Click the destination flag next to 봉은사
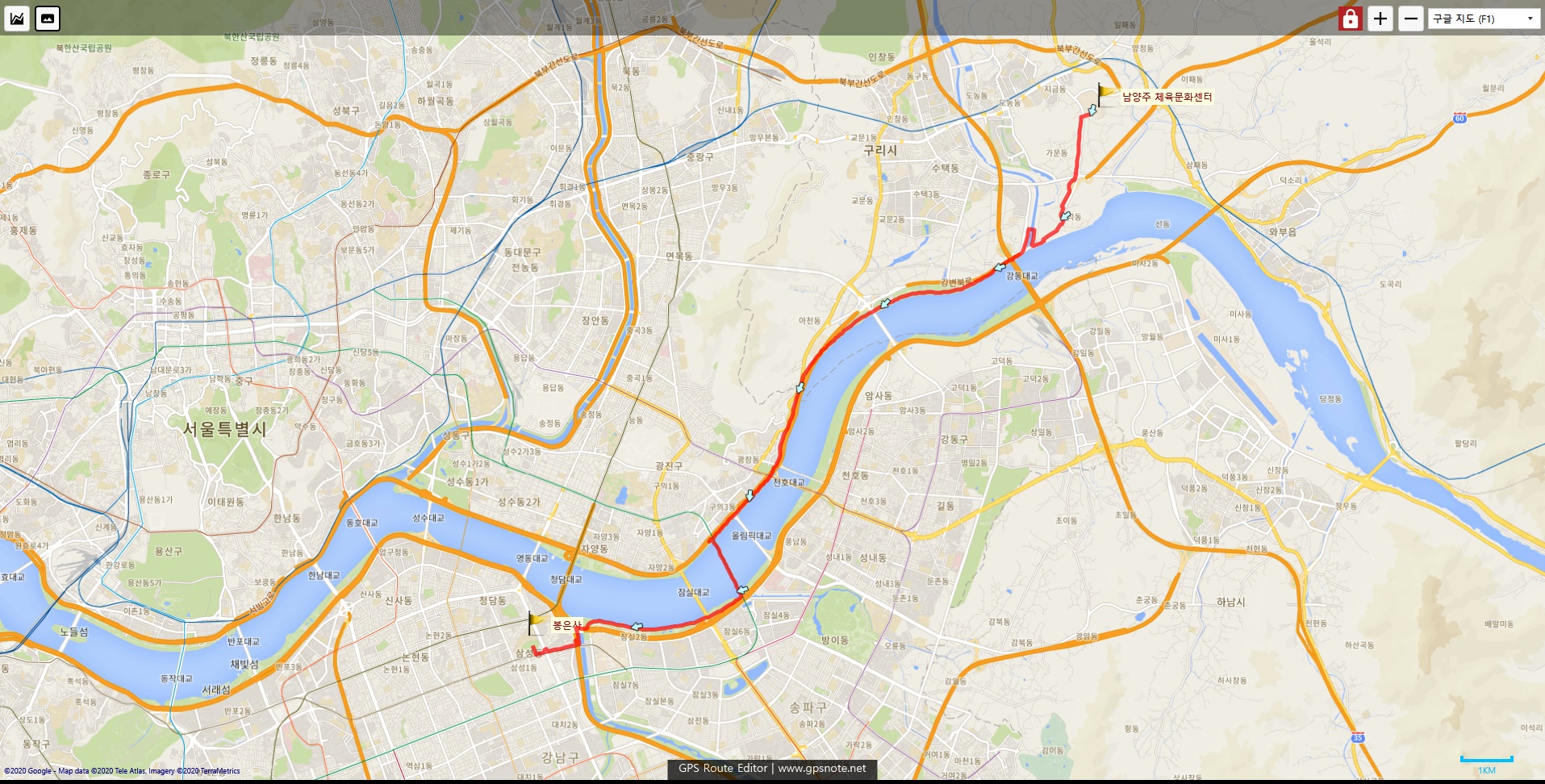The image size is (1545, 784). coord(536,623)
